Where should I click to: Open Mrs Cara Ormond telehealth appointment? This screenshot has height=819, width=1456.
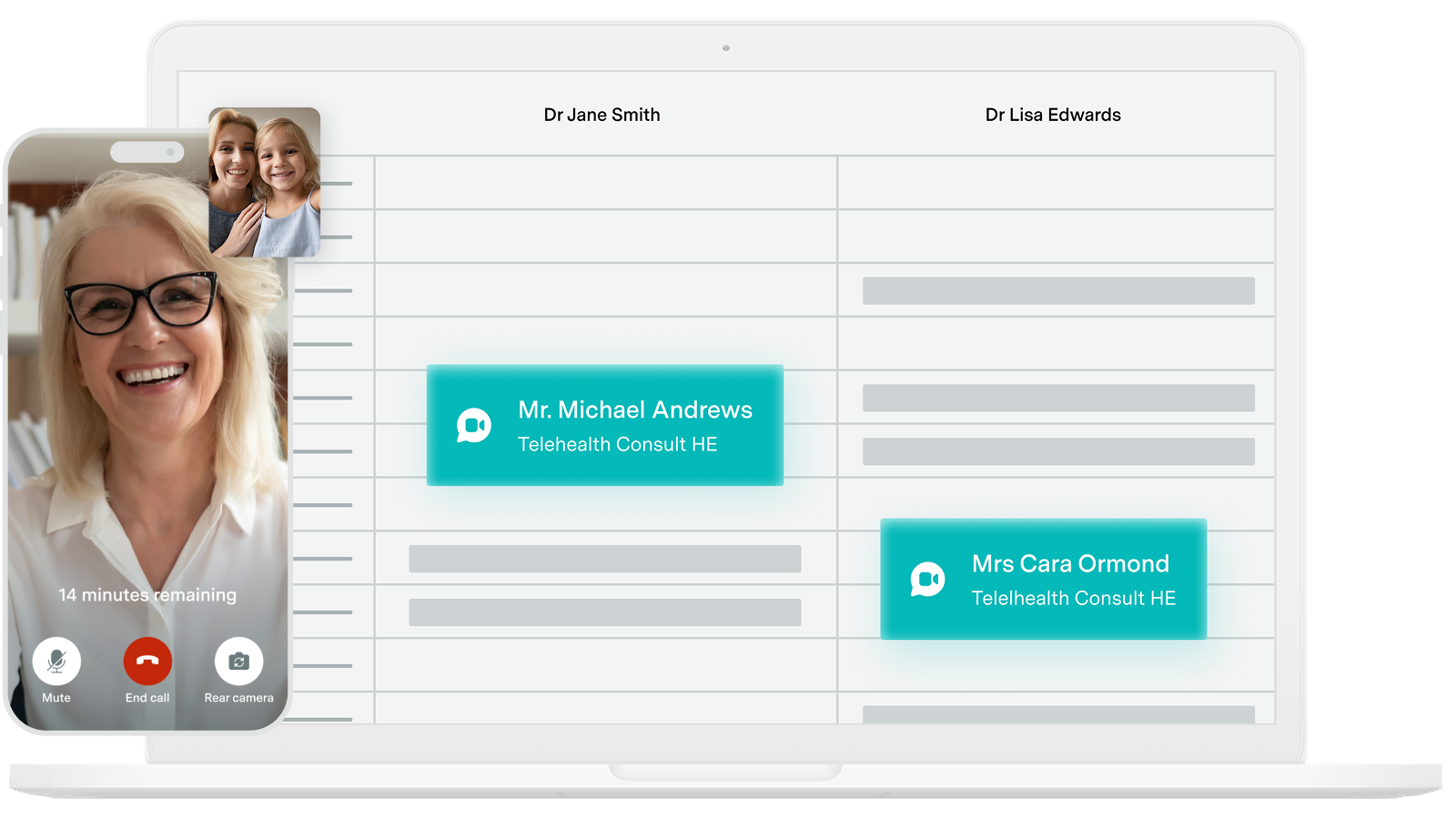[1044, 579]
